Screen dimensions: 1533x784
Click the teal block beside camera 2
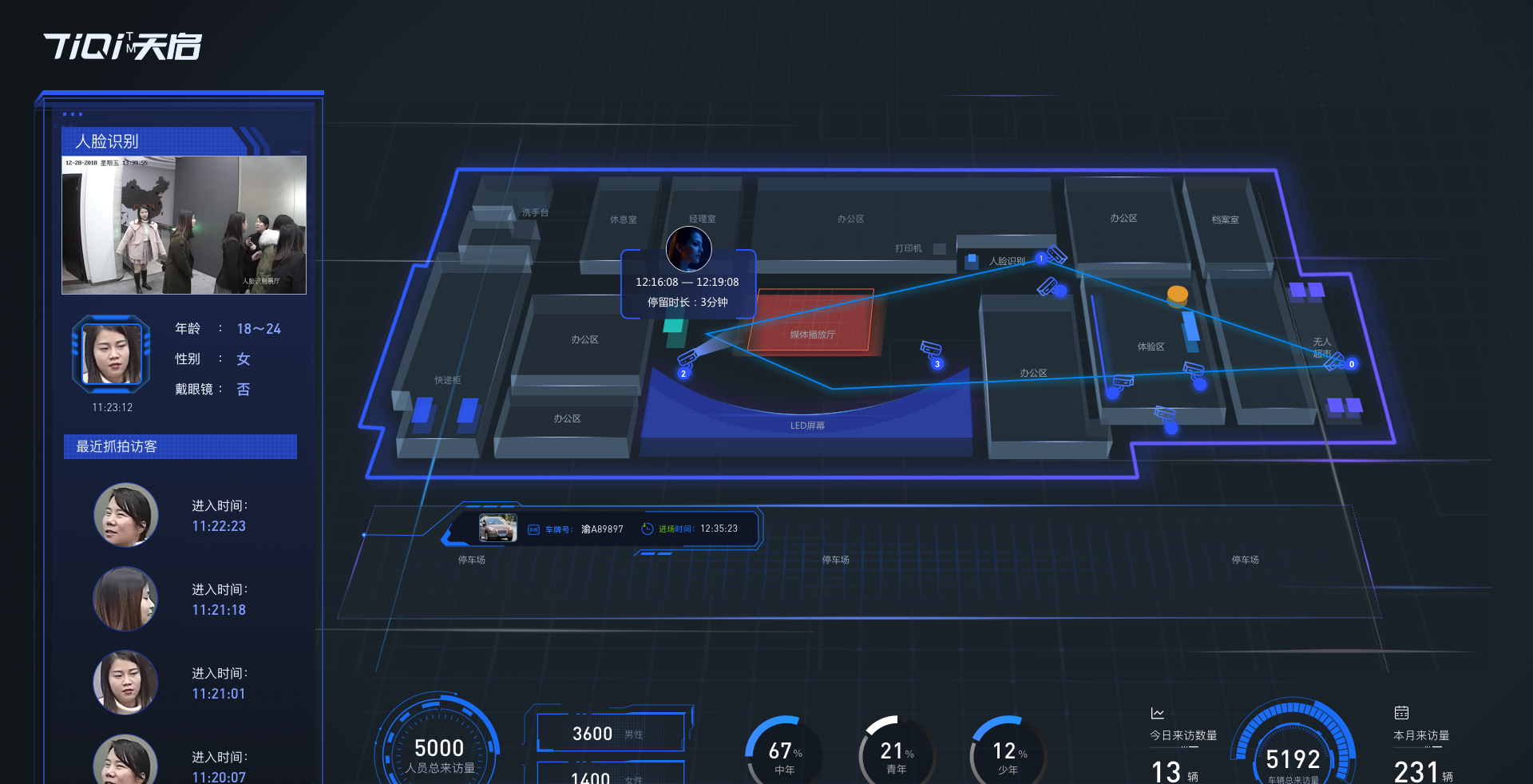(674, 325)
